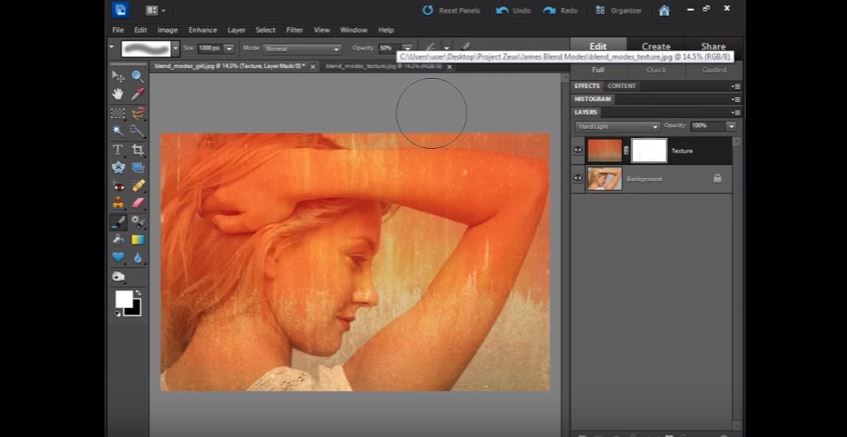
Task: Select the Zoom tool
Action: (x=137, y=76)
